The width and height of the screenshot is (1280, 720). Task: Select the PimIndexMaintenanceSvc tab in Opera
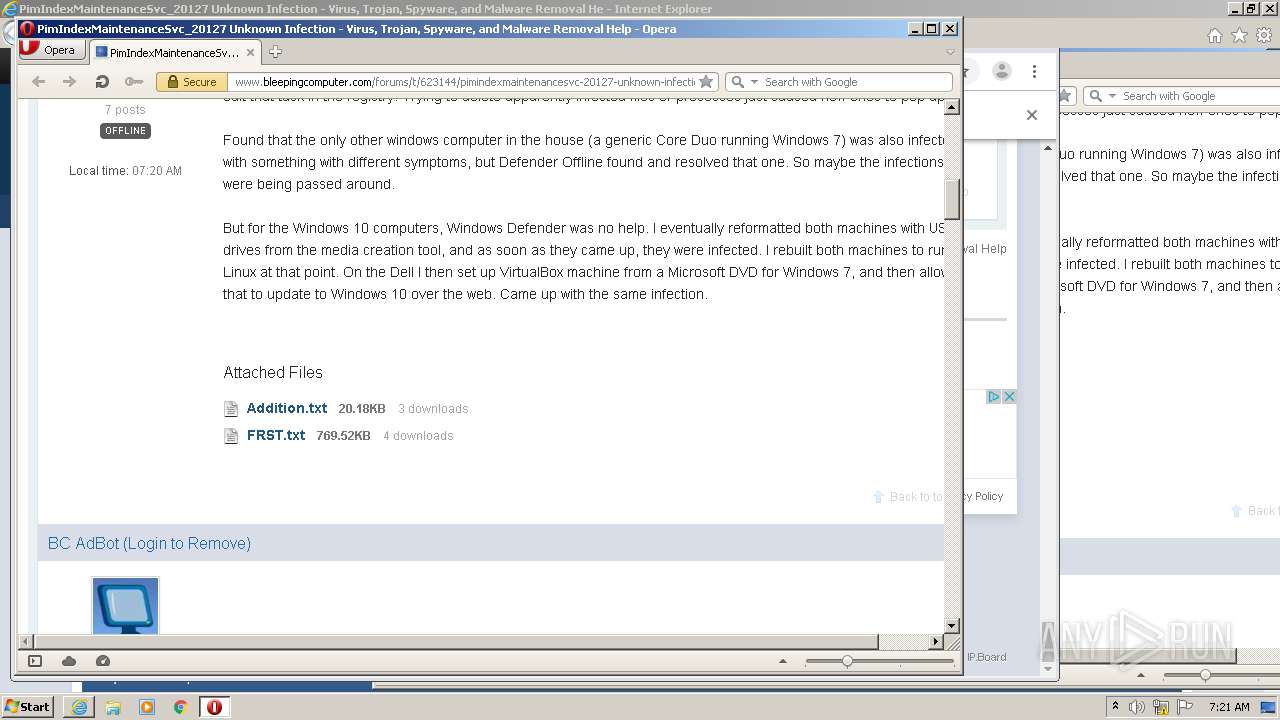point(175,52)
